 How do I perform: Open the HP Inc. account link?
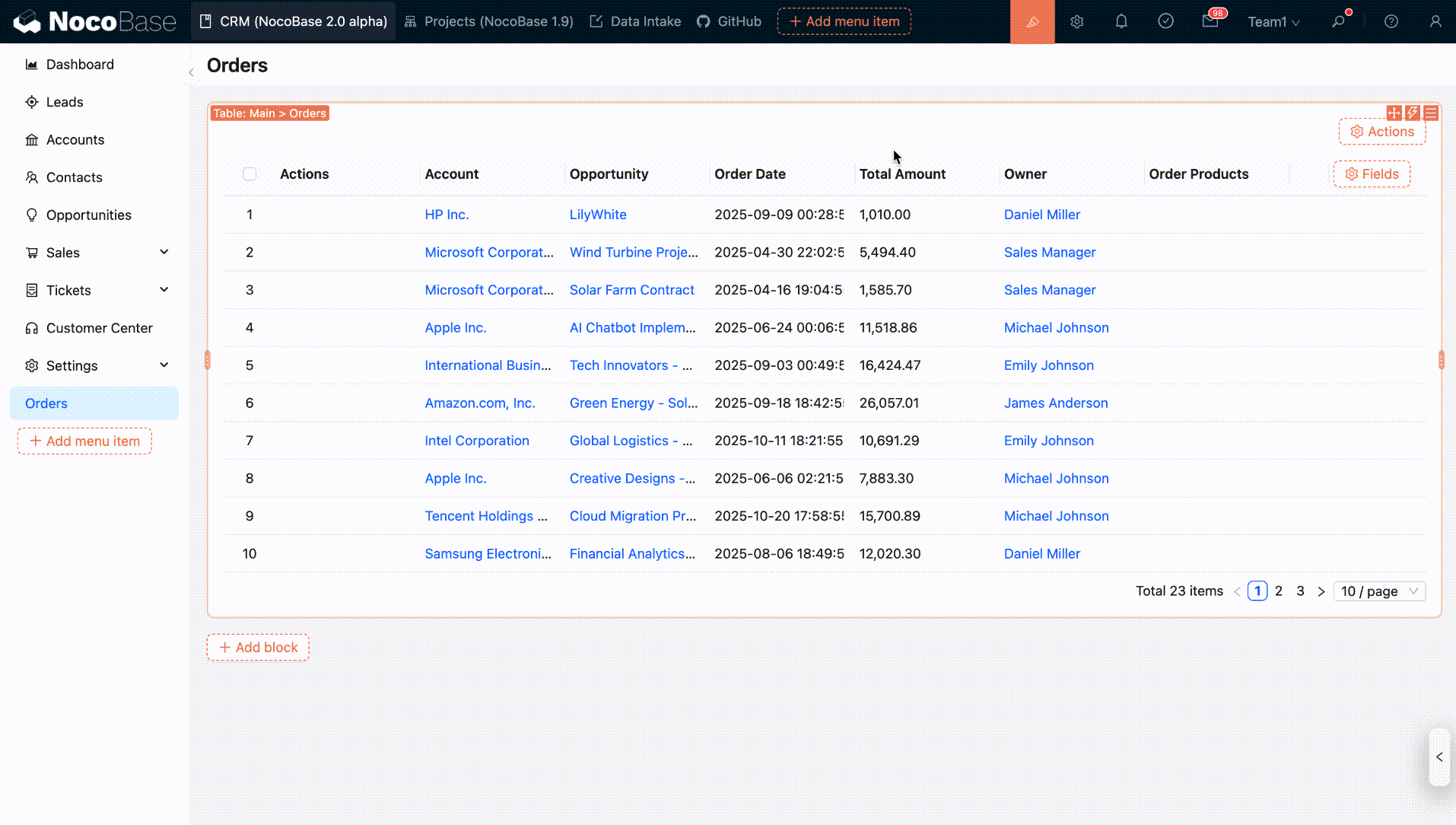447,215
